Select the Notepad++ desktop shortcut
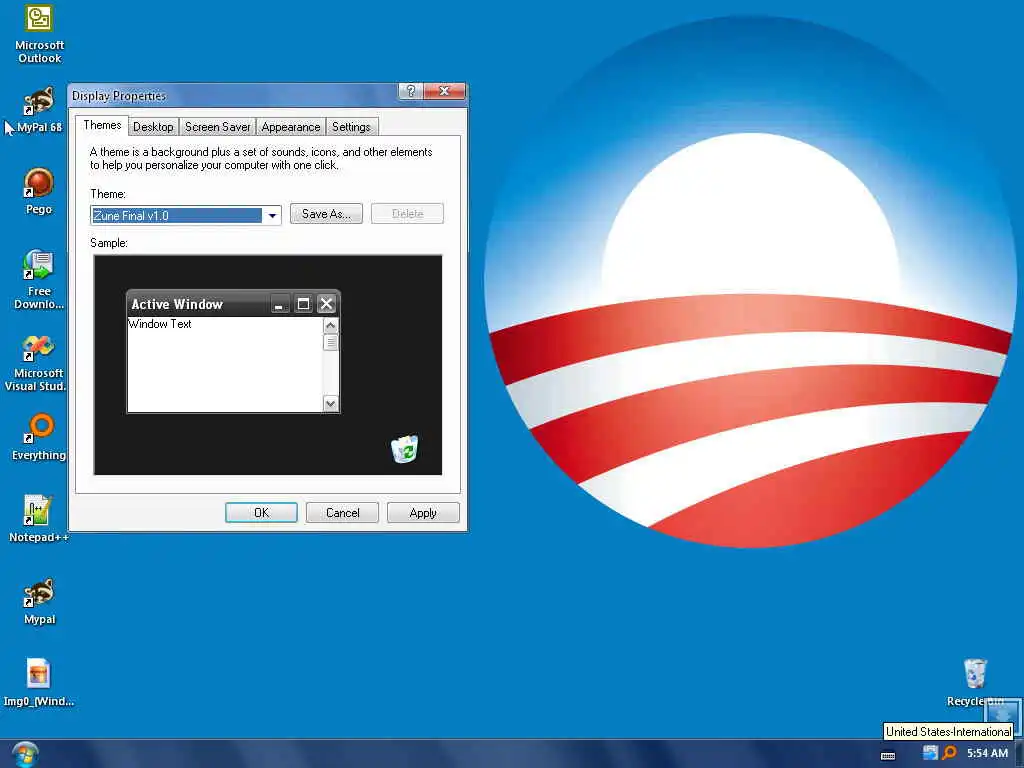This screenshot has height=768, width=1024. [39, 519]
